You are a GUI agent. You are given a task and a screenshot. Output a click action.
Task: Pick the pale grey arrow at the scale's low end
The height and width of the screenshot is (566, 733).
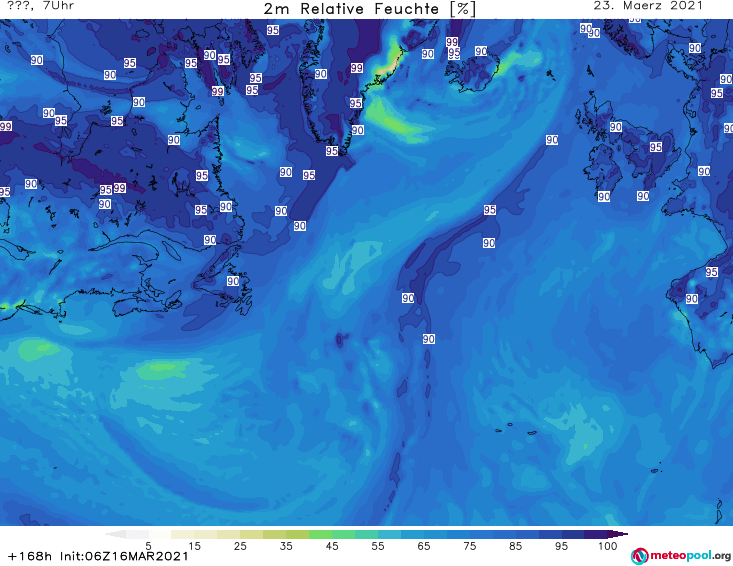[x=115, y=534]
